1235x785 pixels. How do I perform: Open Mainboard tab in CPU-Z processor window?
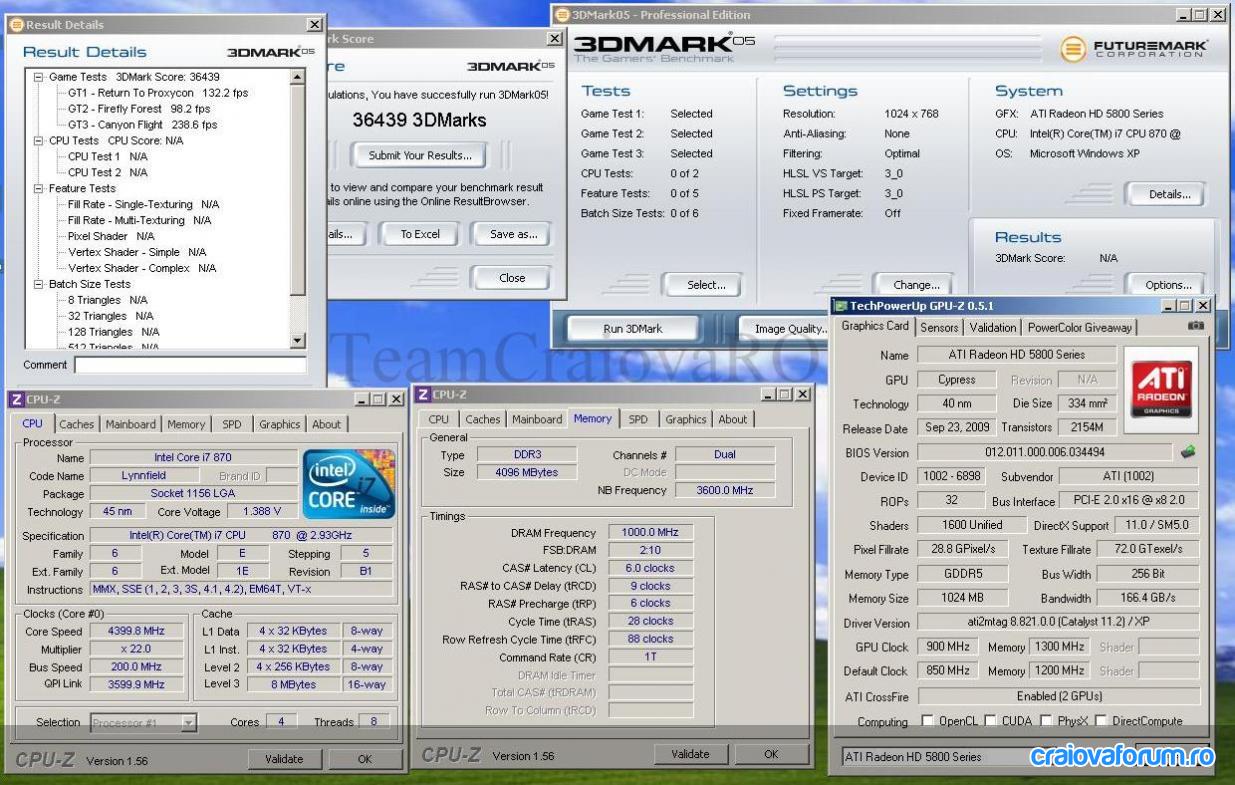(131, 424)
